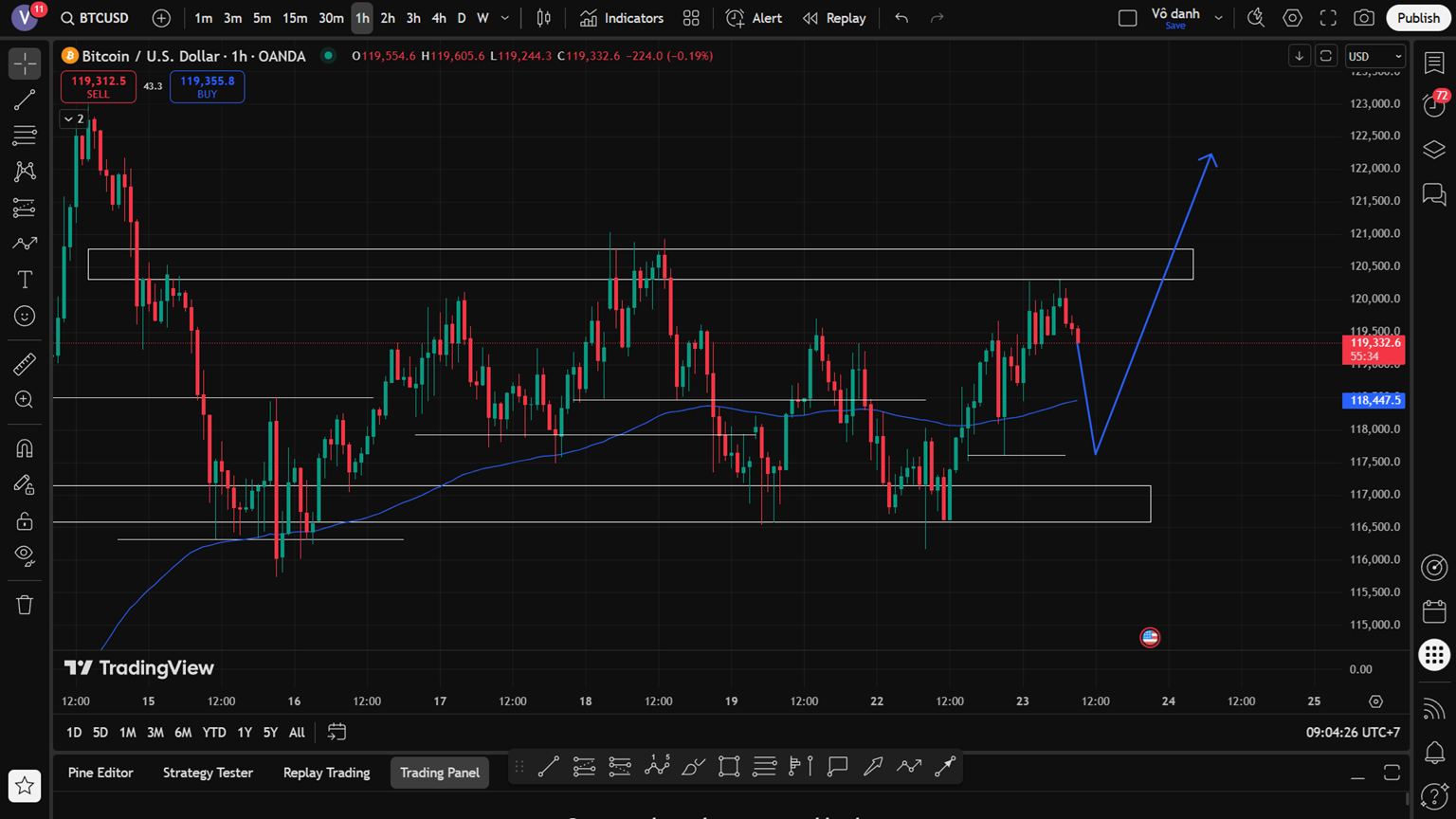The height and width of the screenshot is (819, 1456).
Task: Open the emoji icons tool
Action: (x=25, y=316)
